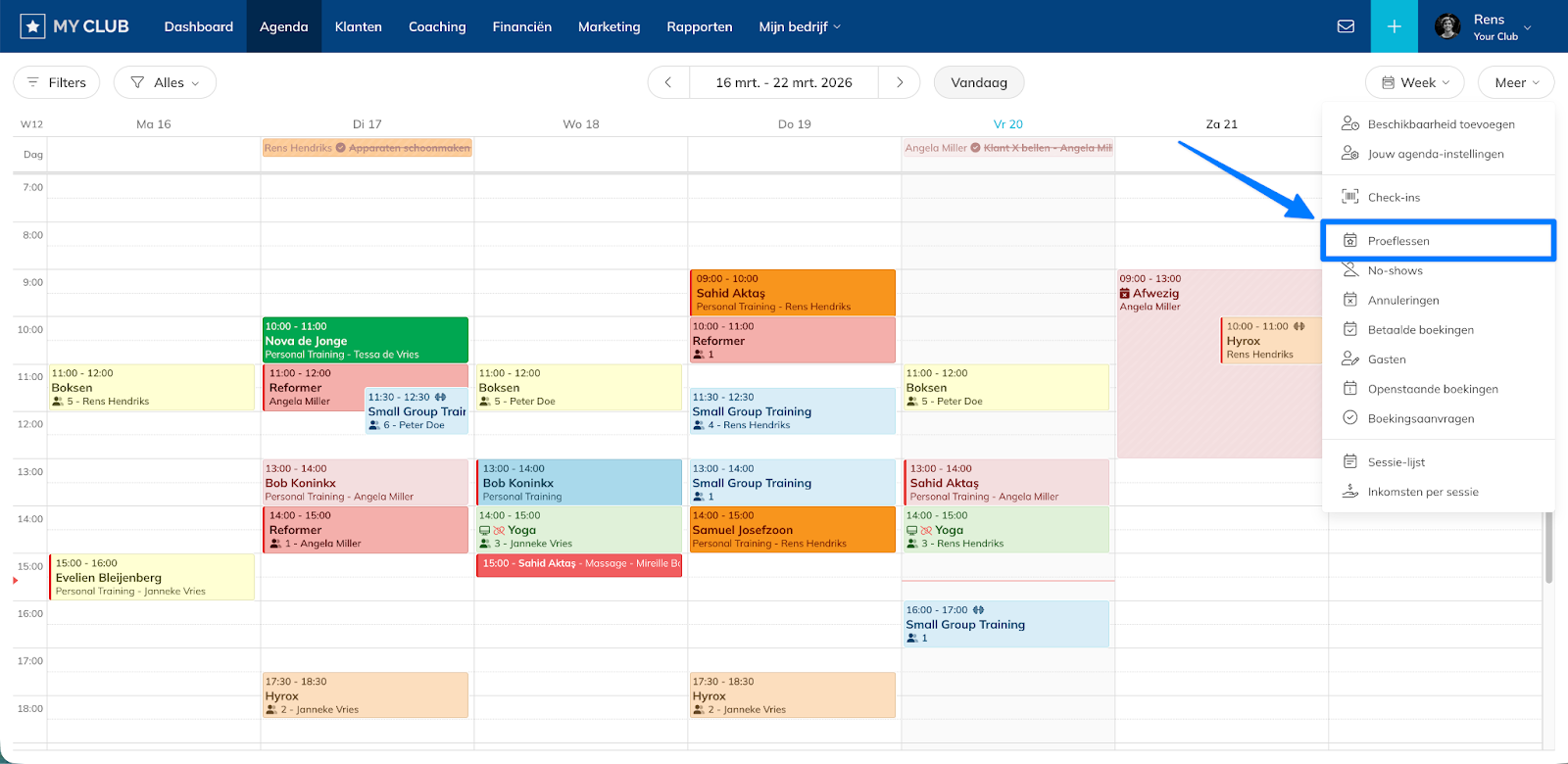This screenshot has height=764, width=1568.
Task: Open the orange Sahid Aktaş Thursday appointment
Action: (x=792, y=293)
